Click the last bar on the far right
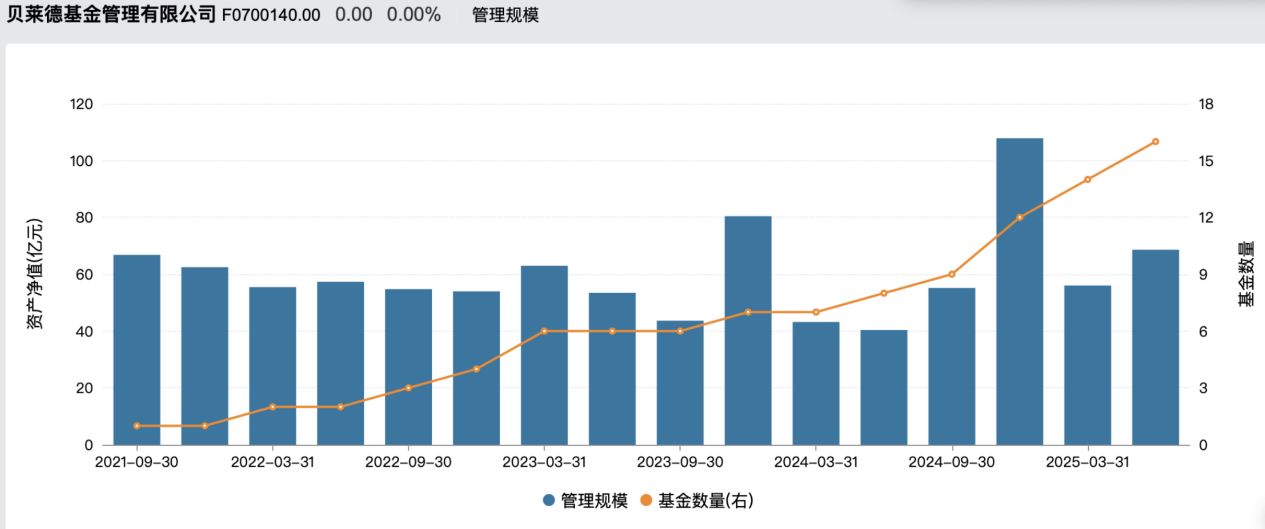This screenshot has width=1265, height=529. (1155, 347)
